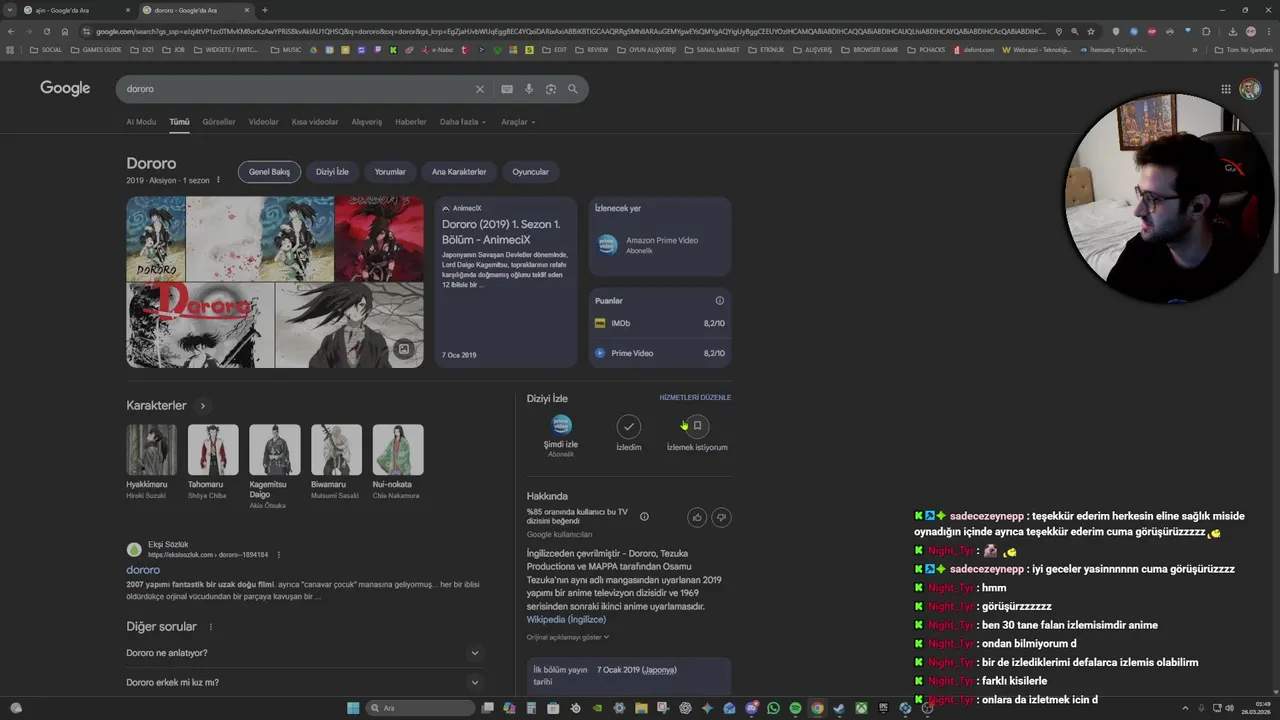
Task: Click the info icon next to Puanlar
Action: [719, 301]
